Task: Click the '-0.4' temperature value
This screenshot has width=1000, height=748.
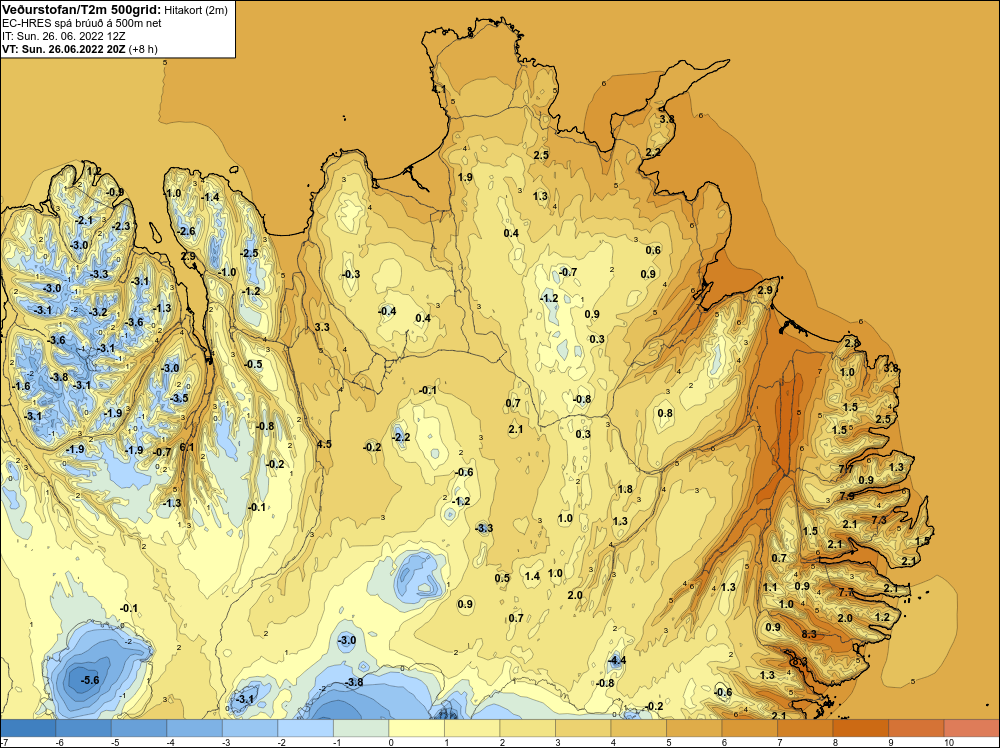Action: point(387,311)
